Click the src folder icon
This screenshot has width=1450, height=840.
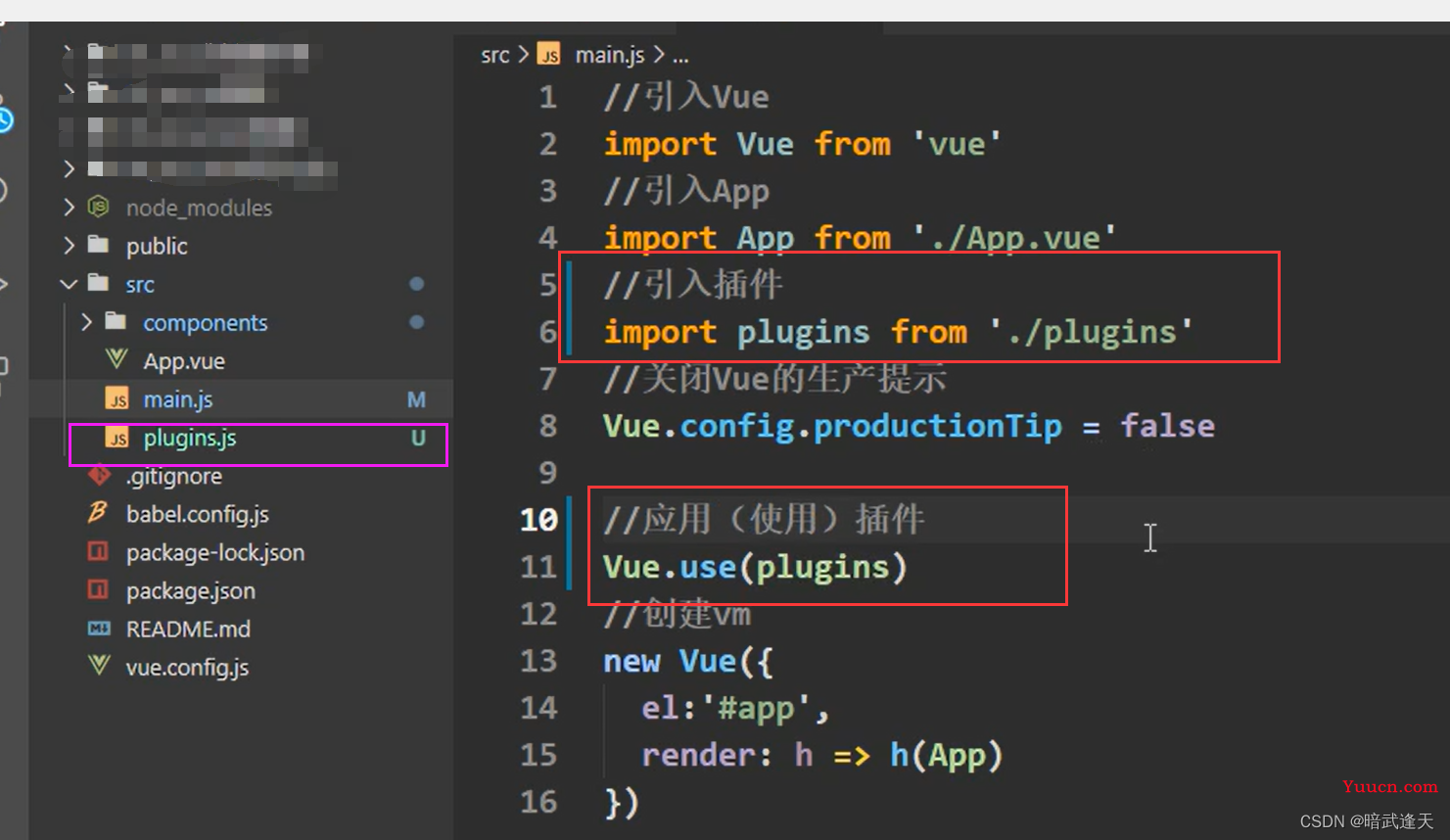(98, 283)
